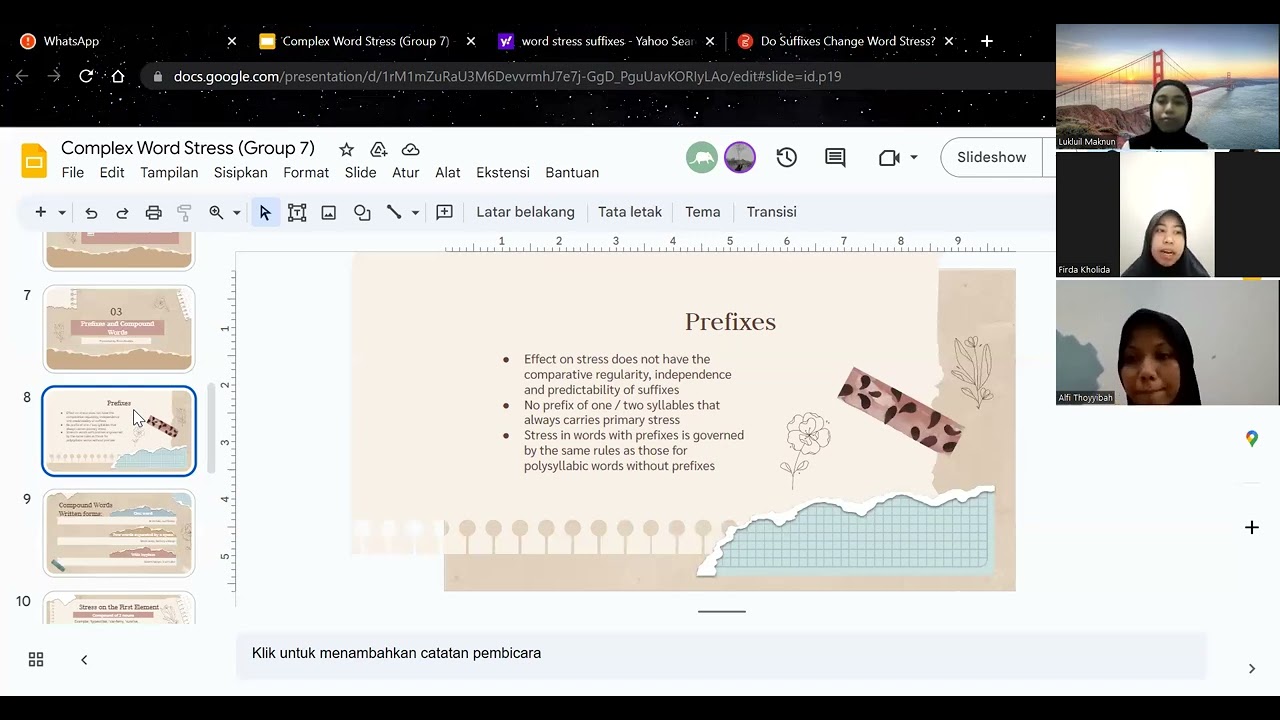
Task: Click the zoom magnifier tool
Action: 216,212
